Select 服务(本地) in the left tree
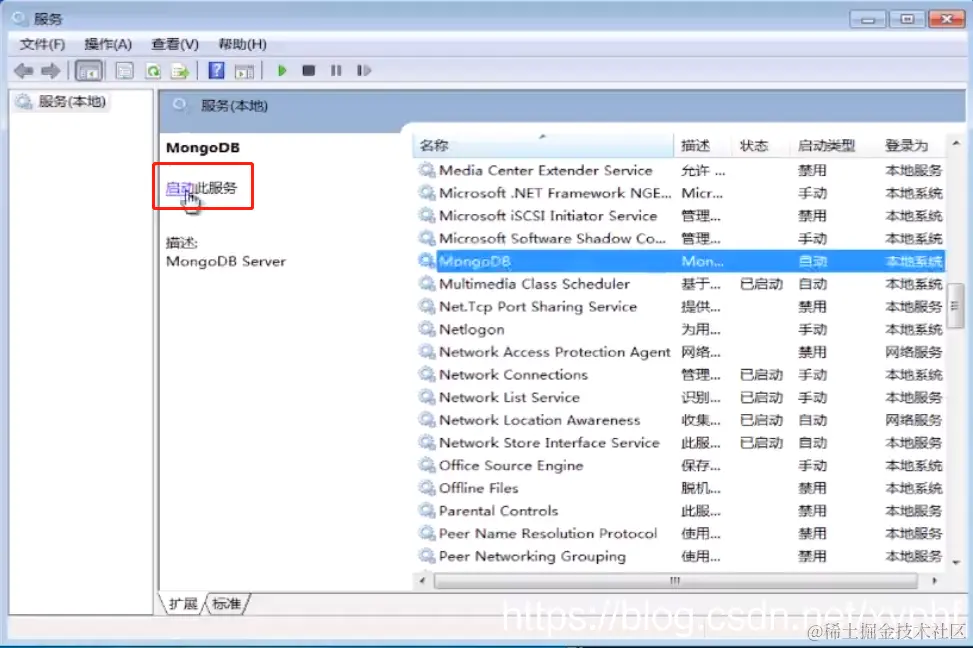 [71, 101]
